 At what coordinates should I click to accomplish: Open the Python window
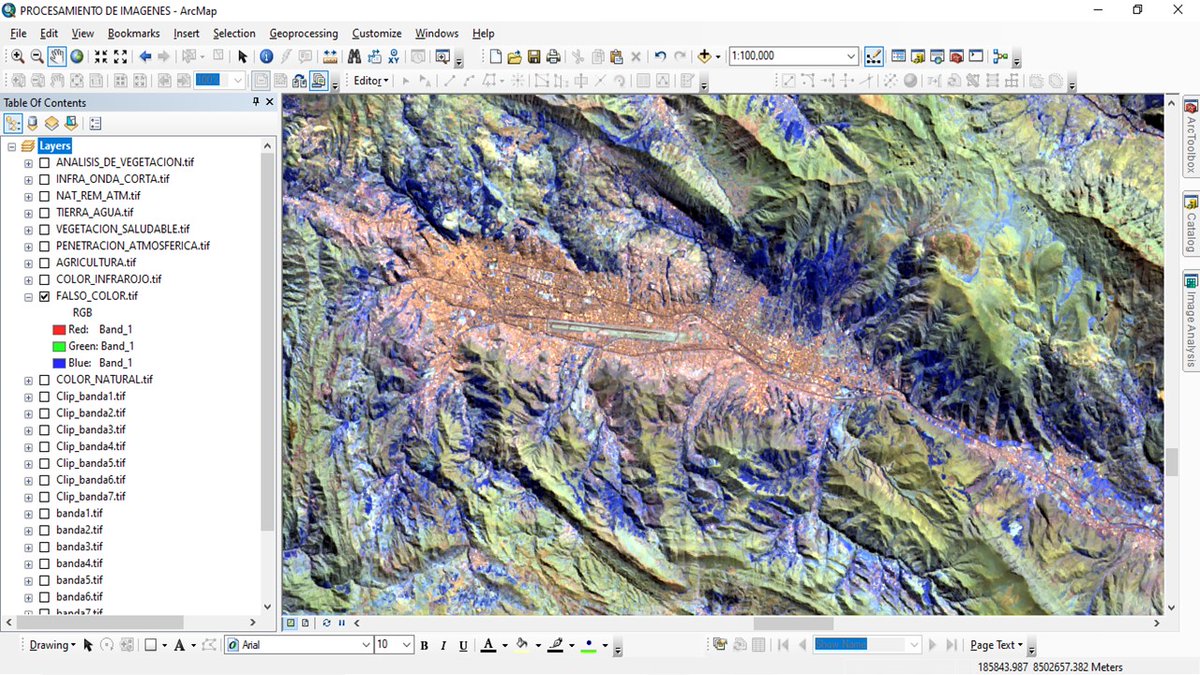click(x=976, y=56)
